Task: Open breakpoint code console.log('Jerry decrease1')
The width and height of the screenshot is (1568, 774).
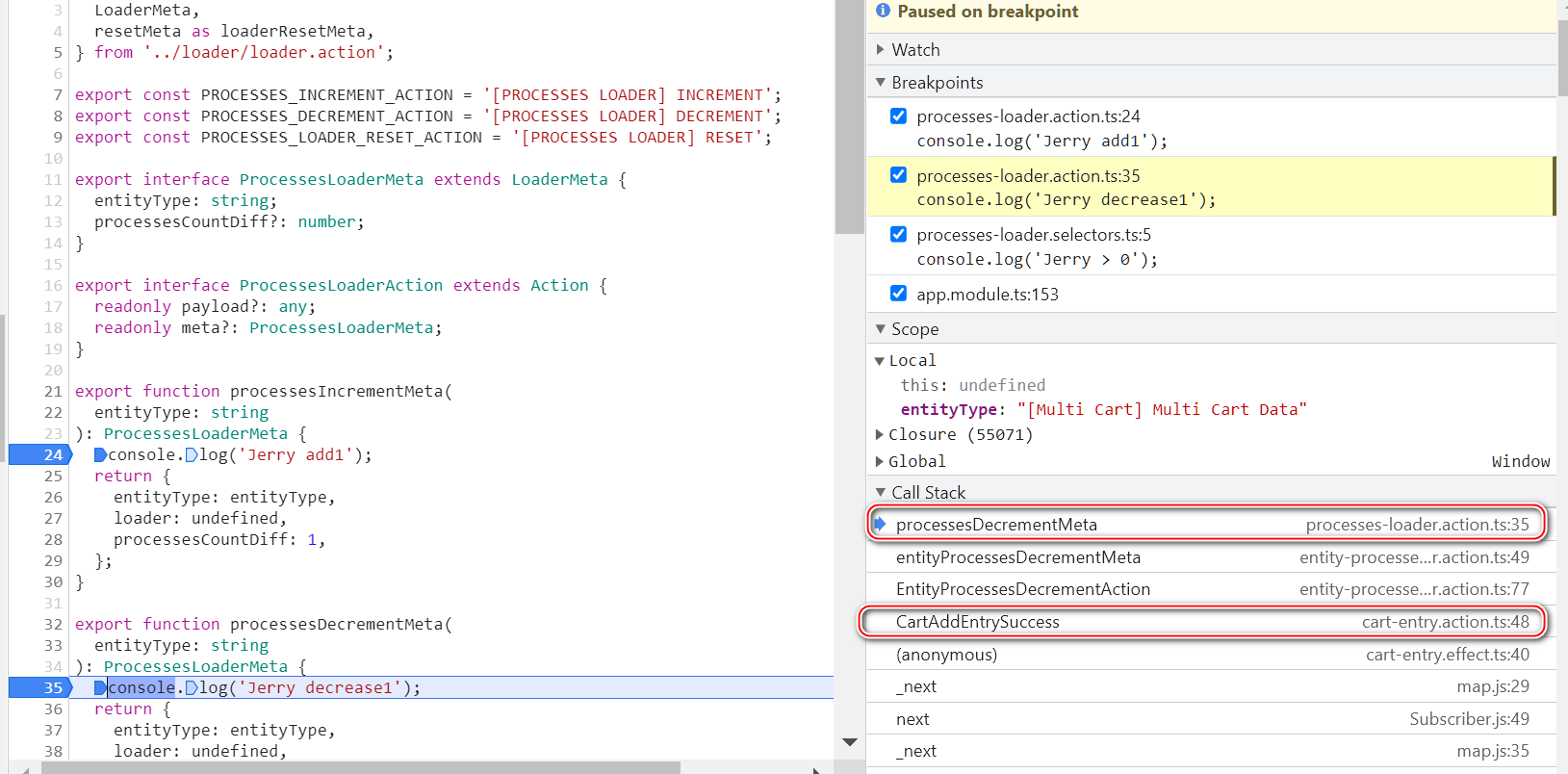Action: 1066,200
